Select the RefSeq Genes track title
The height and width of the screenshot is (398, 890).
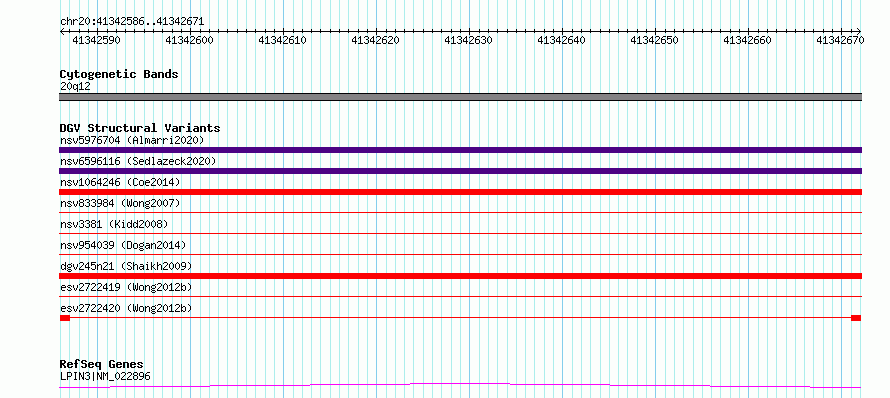coord(101,365)
